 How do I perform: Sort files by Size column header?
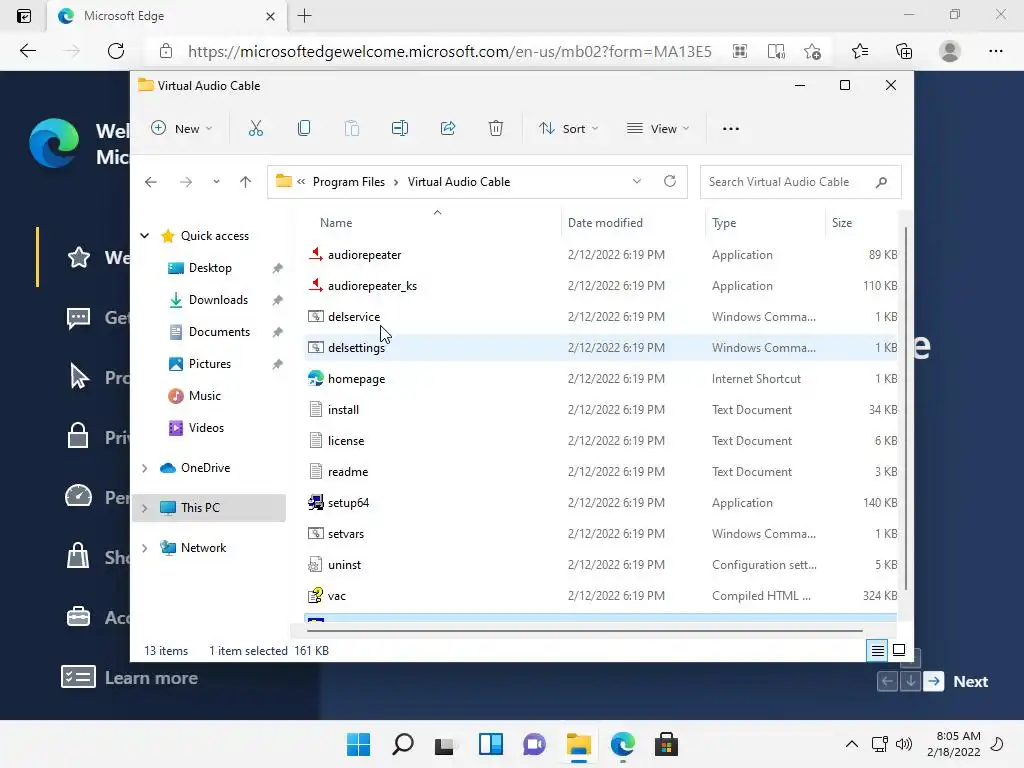[x=842, y=223]
